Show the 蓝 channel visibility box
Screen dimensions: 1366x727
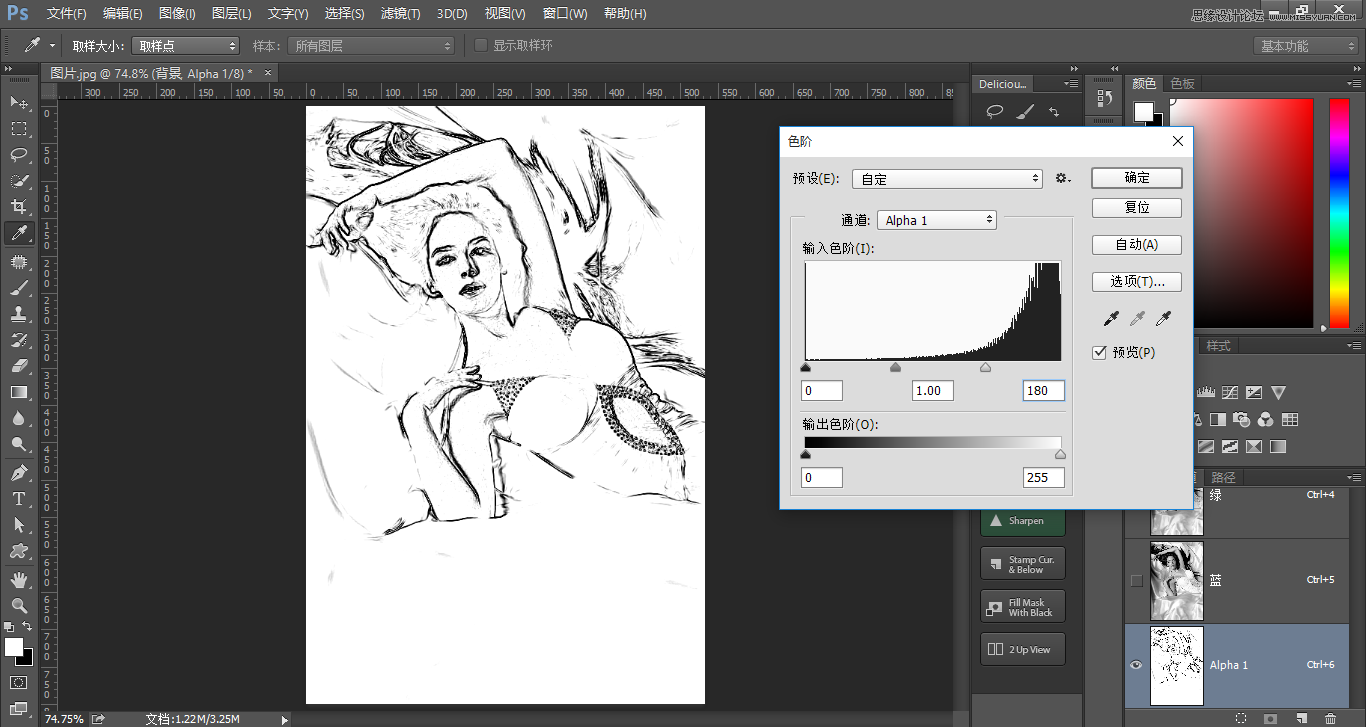[x=1136, y=580]
